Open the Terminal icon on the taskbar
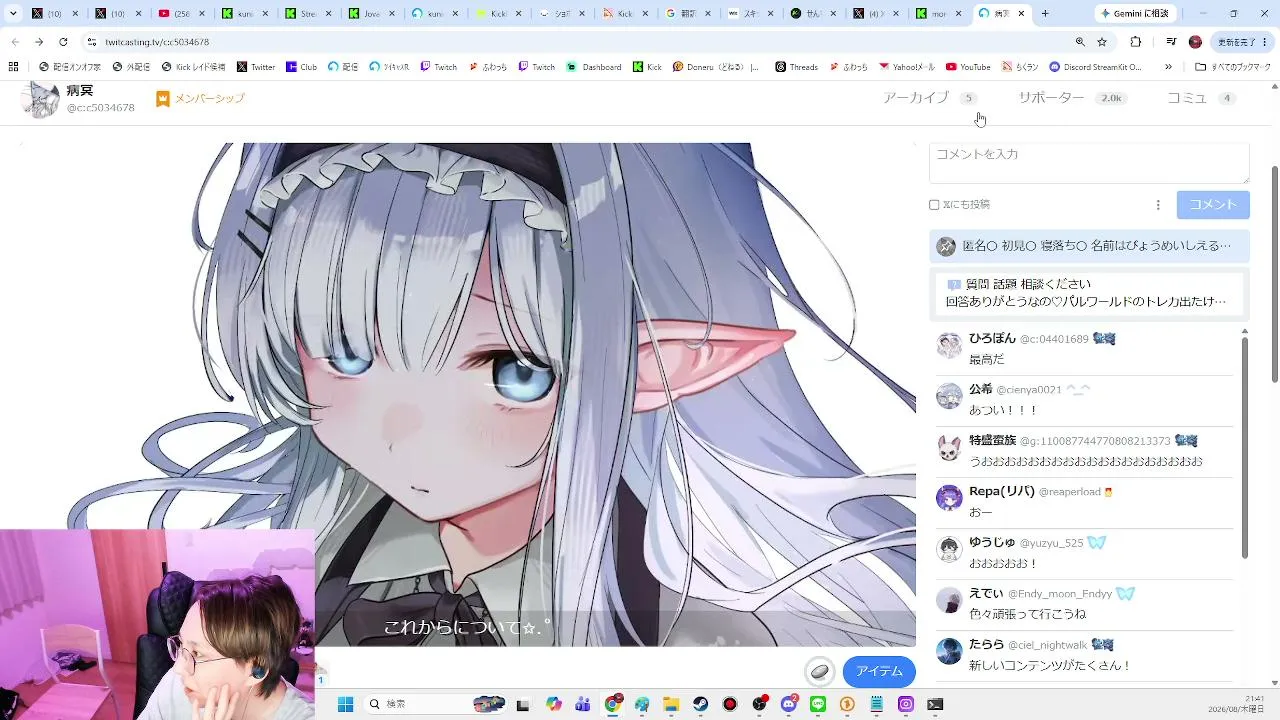 pos(935,704)
